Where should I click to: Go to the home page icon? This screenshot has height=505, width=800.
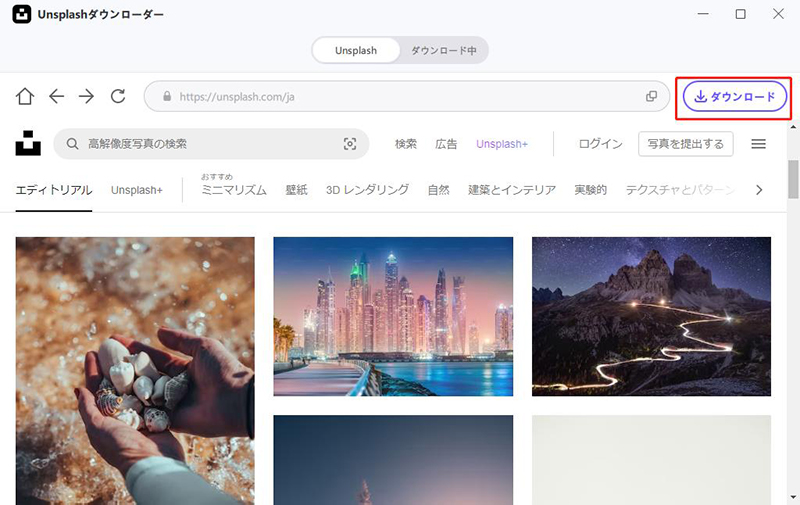[x=24, y=96]
